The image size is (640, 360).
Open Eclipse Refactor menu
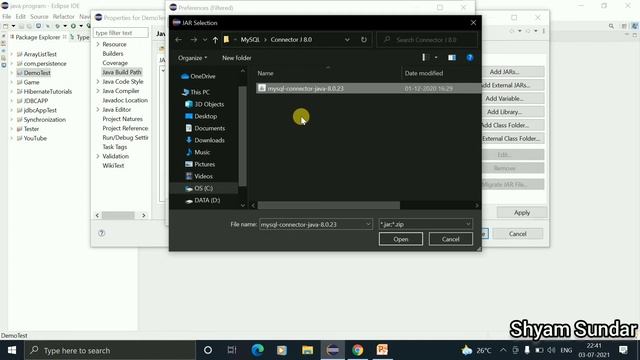coord(64,17)
